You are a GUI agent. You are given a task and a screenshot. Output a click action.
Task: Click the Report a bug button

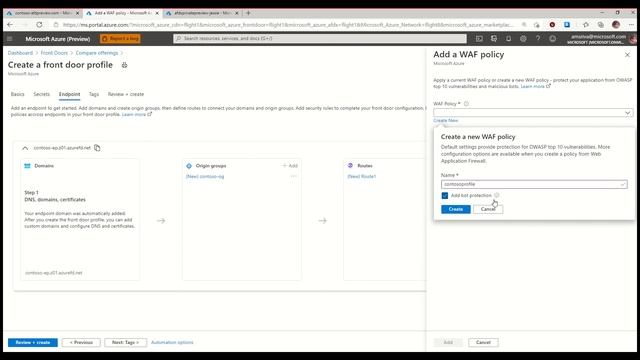[120, 38]
